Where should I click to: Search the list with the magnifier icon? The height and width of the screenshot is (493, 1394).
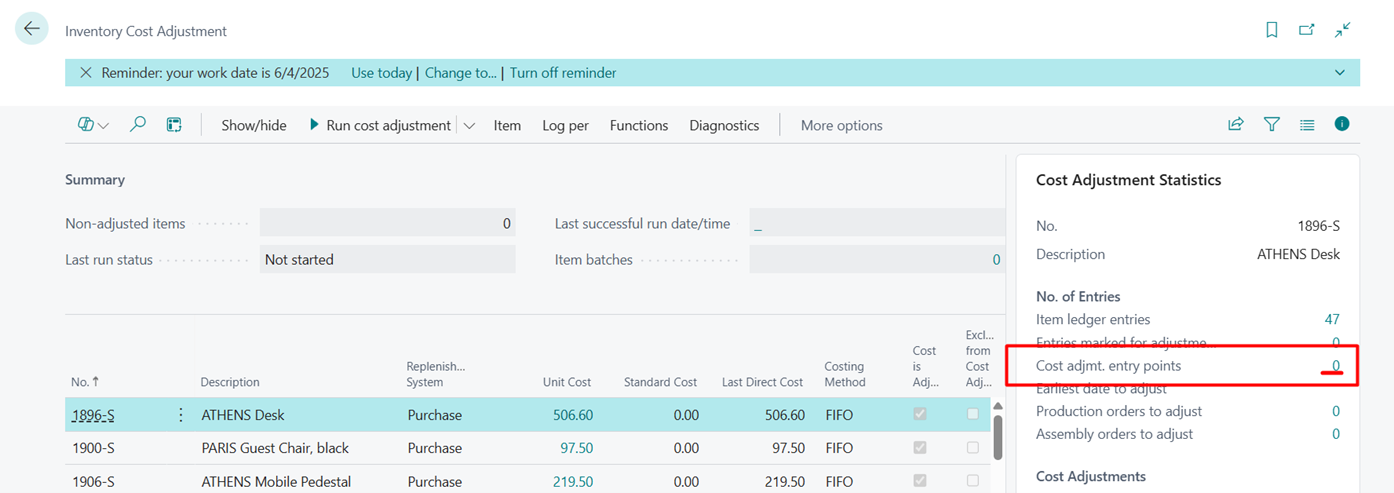(x=138, y=124)
